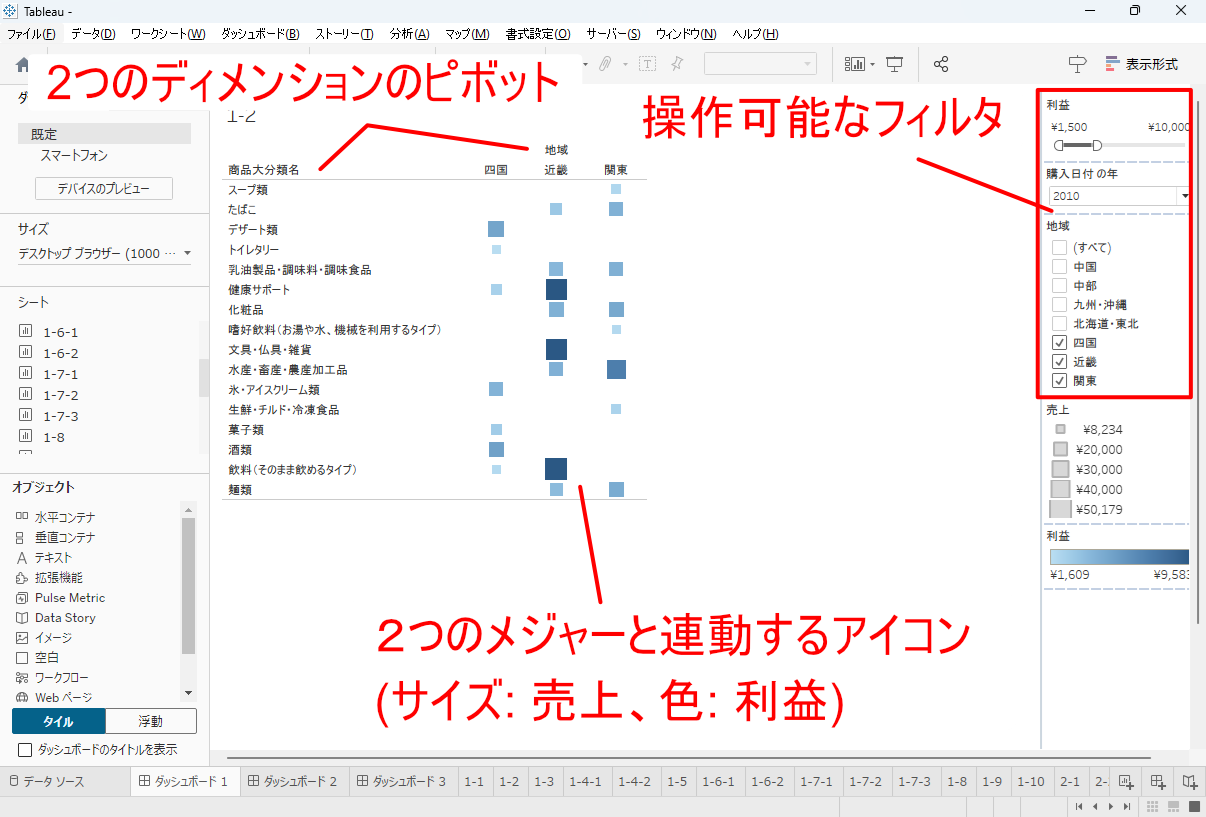Click the 健康サポート 近畿 dark square mark
Screen dimensions: 1206x817
(556, 289)
